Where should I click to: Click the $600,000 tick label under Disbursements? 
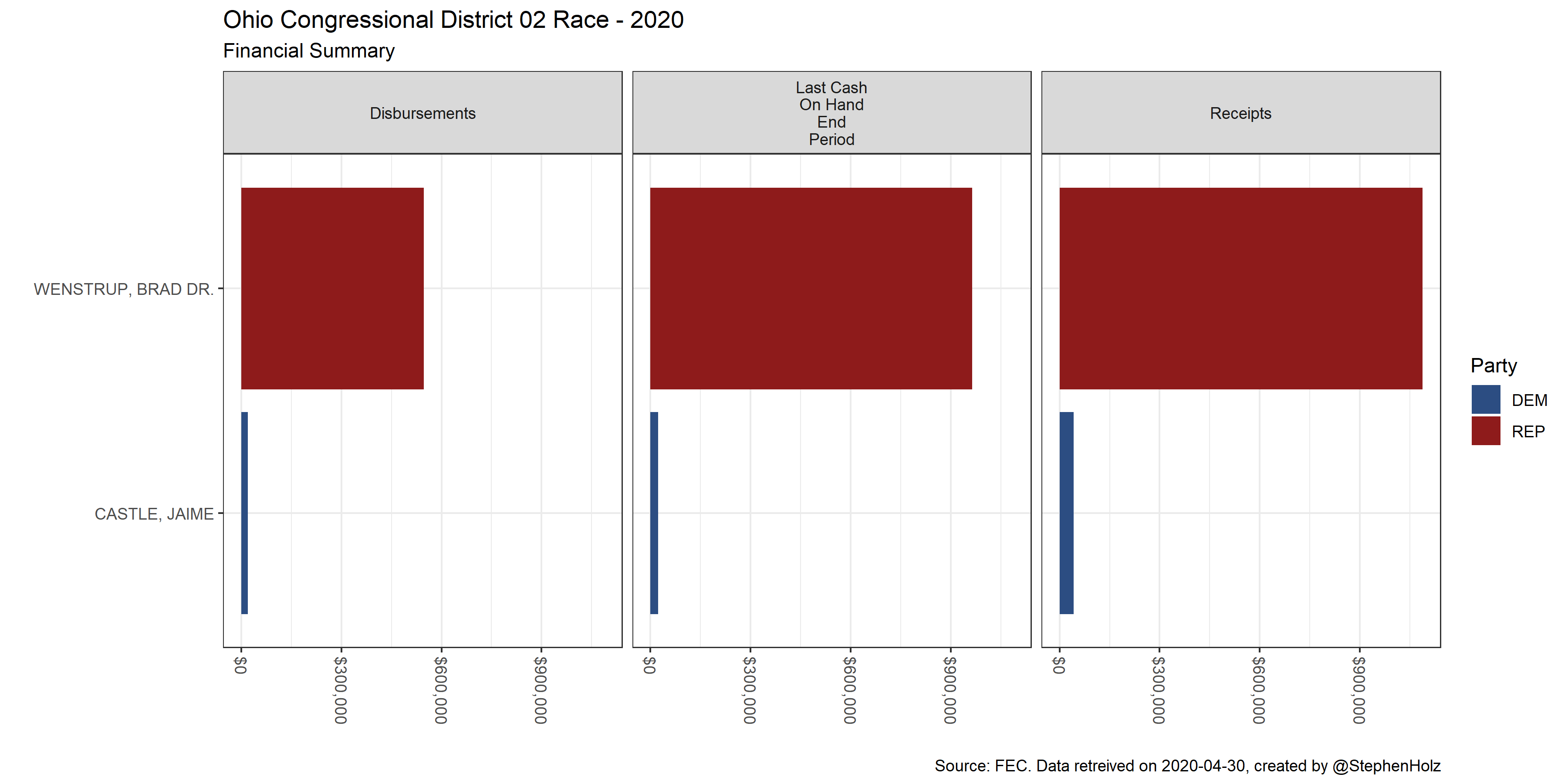point(441,689)
